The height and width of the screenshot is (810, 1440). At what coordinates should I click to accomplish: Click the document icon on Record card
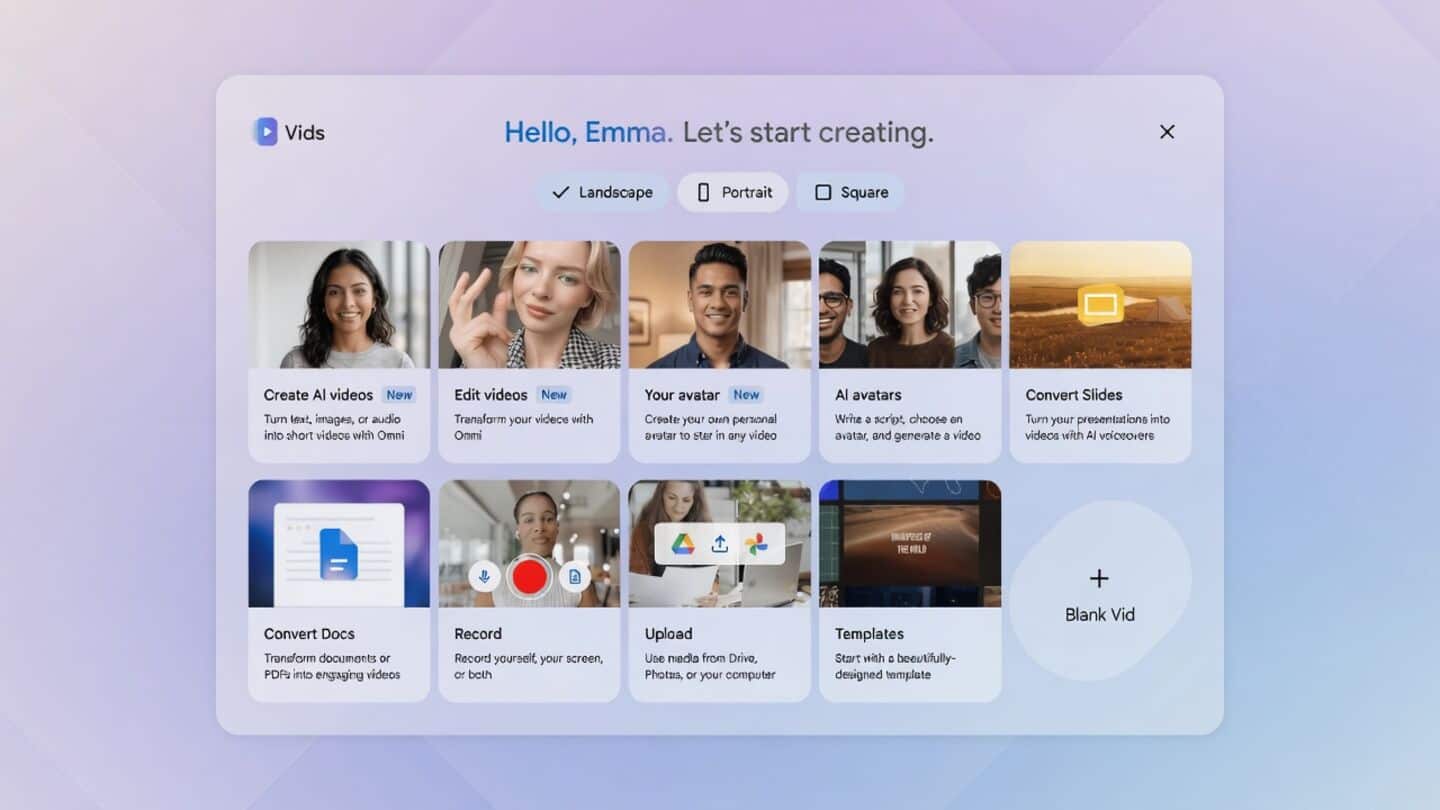tap(574, 576)
